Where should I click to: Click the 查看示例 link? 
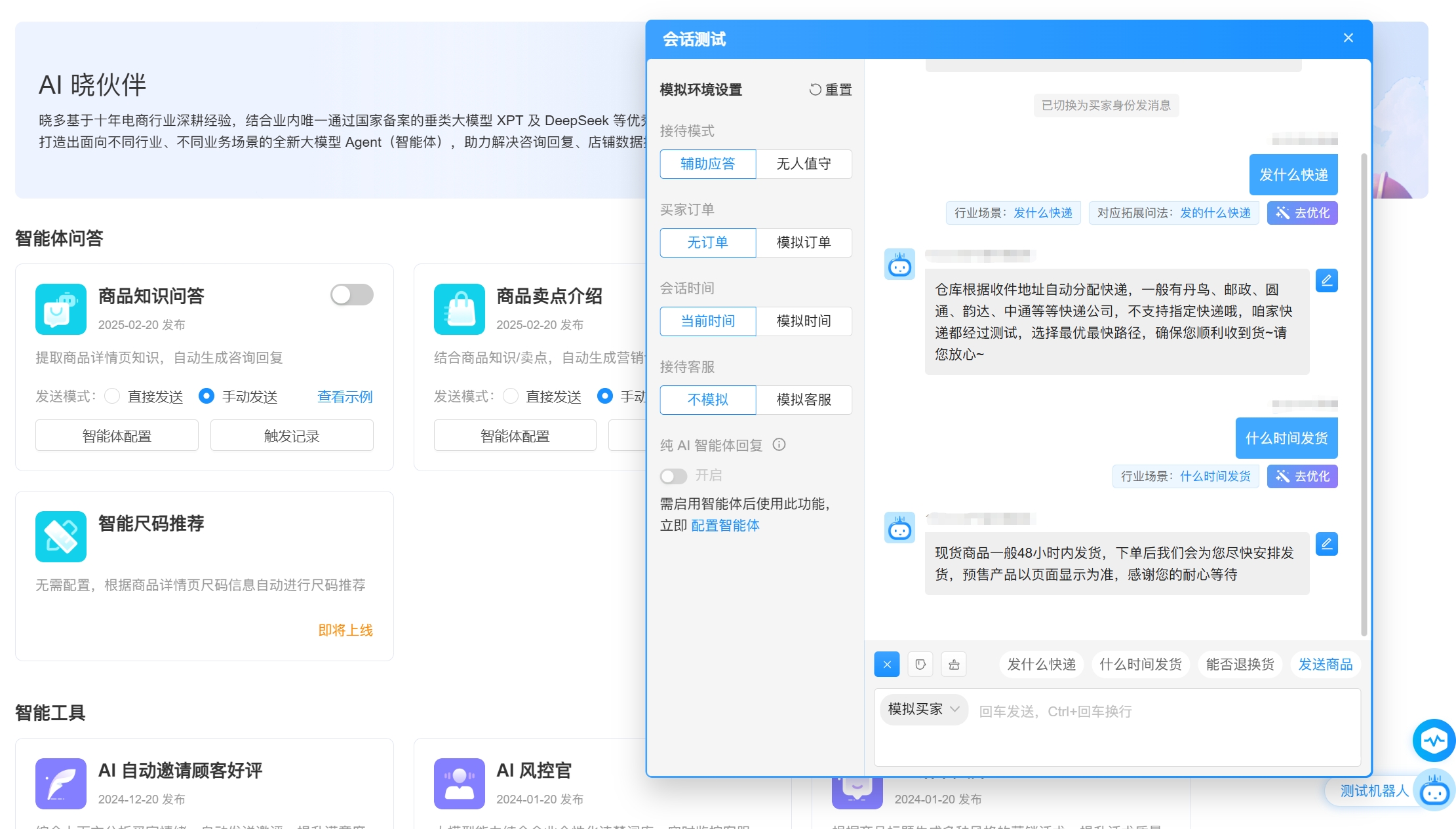344,396
